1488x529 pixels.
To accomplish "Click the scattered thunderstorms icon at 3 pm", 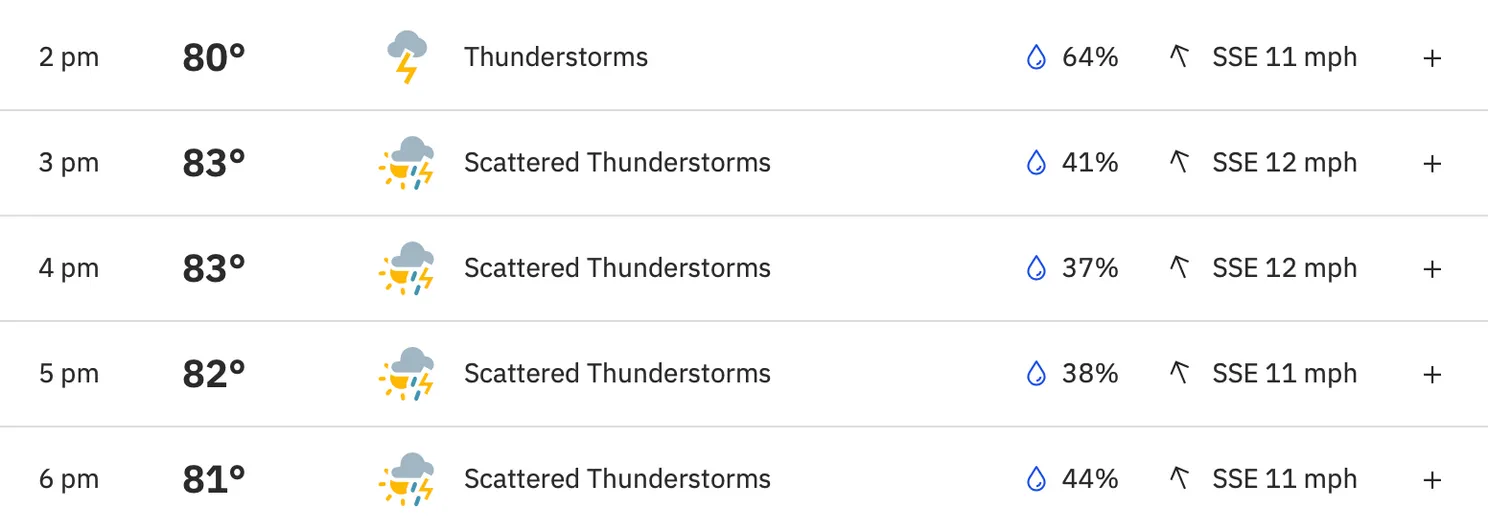I will pyautogui.click(x=407, y=163).
